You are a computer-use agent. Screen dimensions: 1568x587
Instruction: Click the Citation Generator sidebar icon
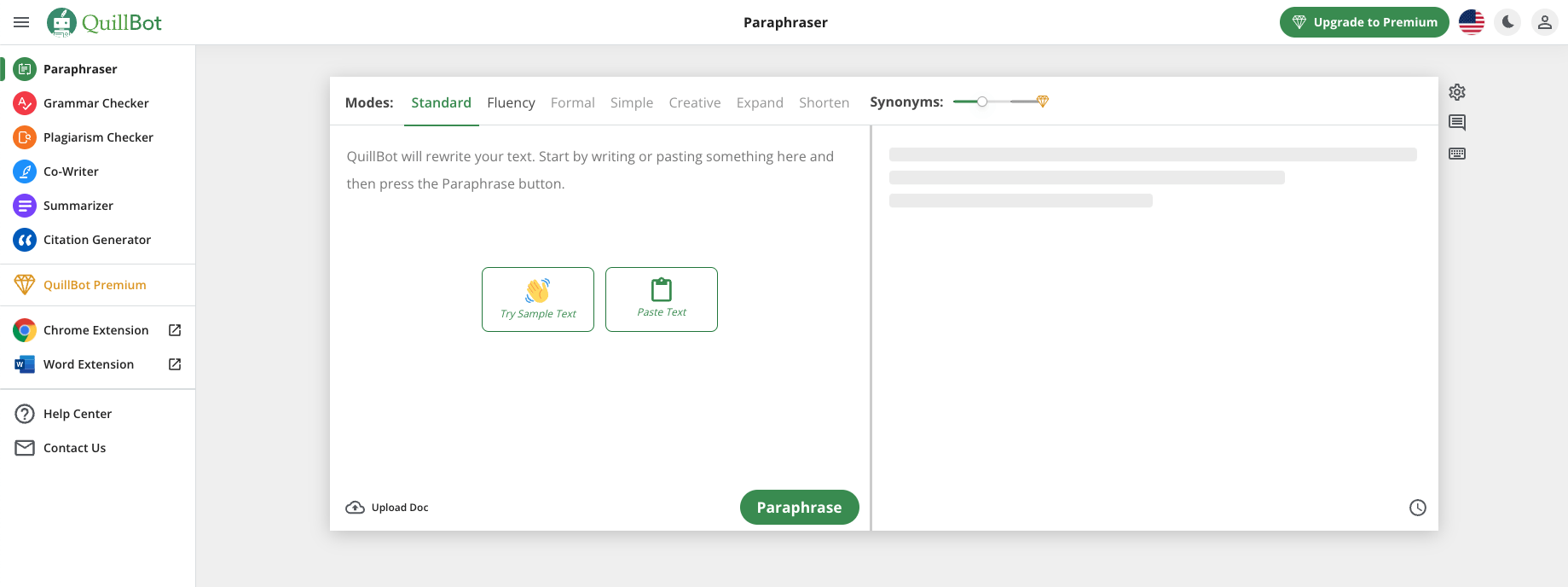pyautogui.click(x=25, y=240)
